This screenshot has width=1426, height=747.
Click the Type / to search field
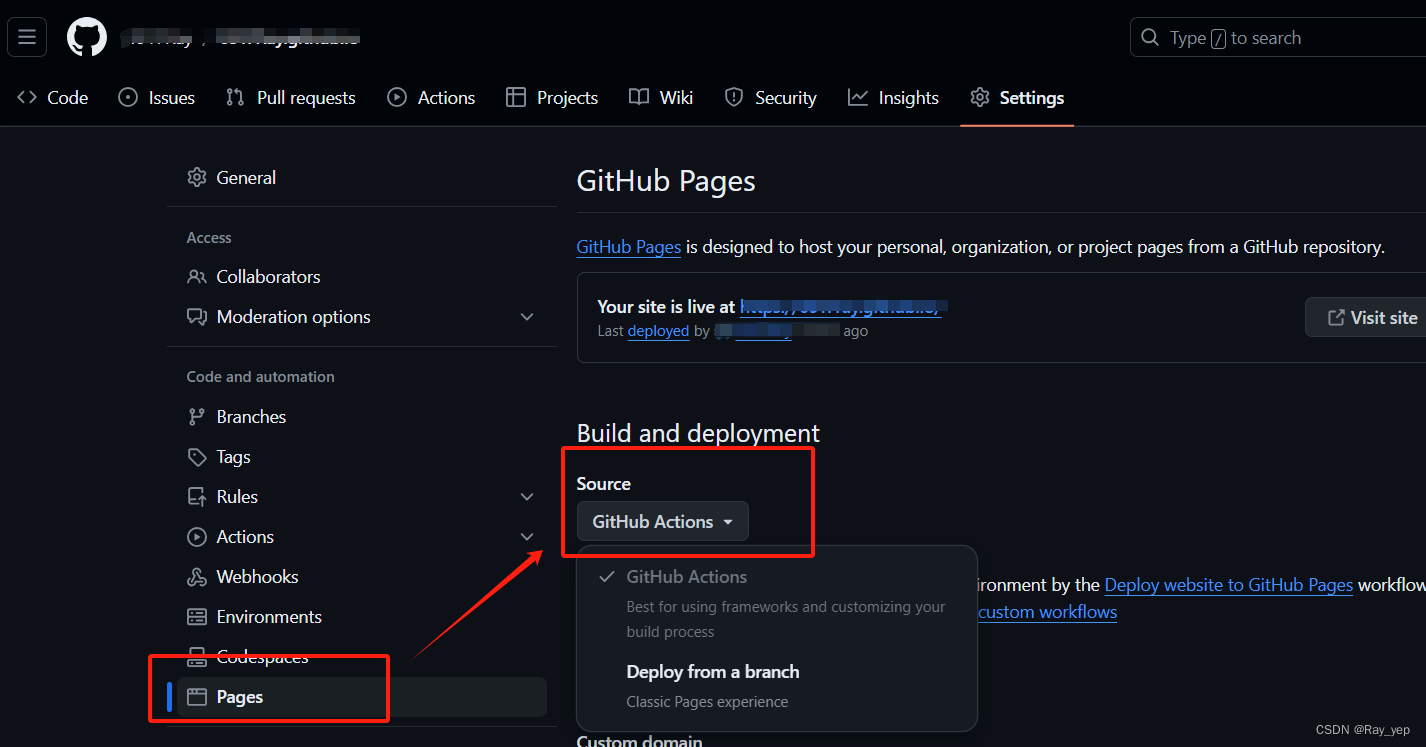pyautogui.click(x=1278, y=38)
